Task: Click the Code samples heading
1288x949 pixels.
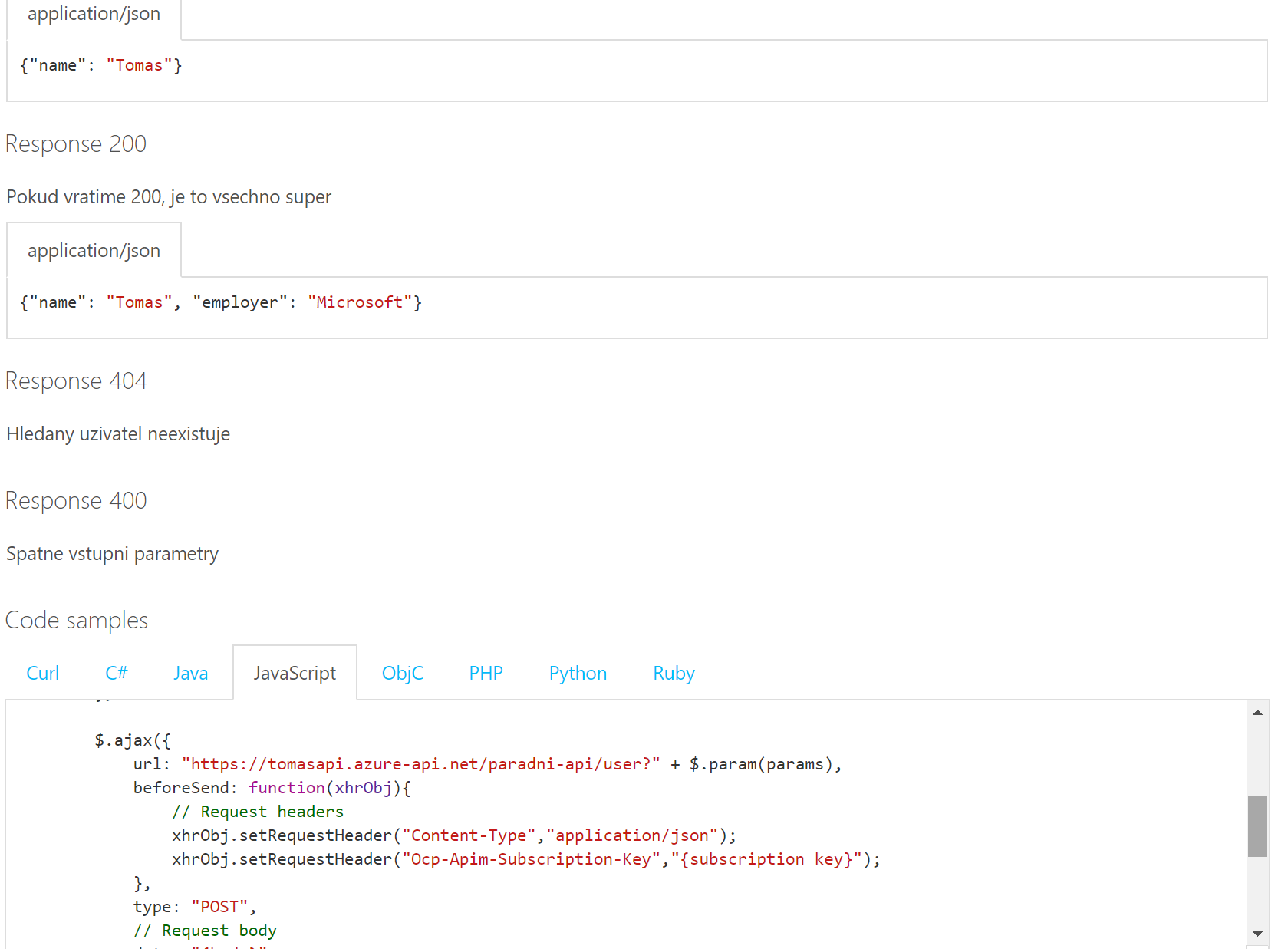Action: pyautogui.click(x=77, y=620)
